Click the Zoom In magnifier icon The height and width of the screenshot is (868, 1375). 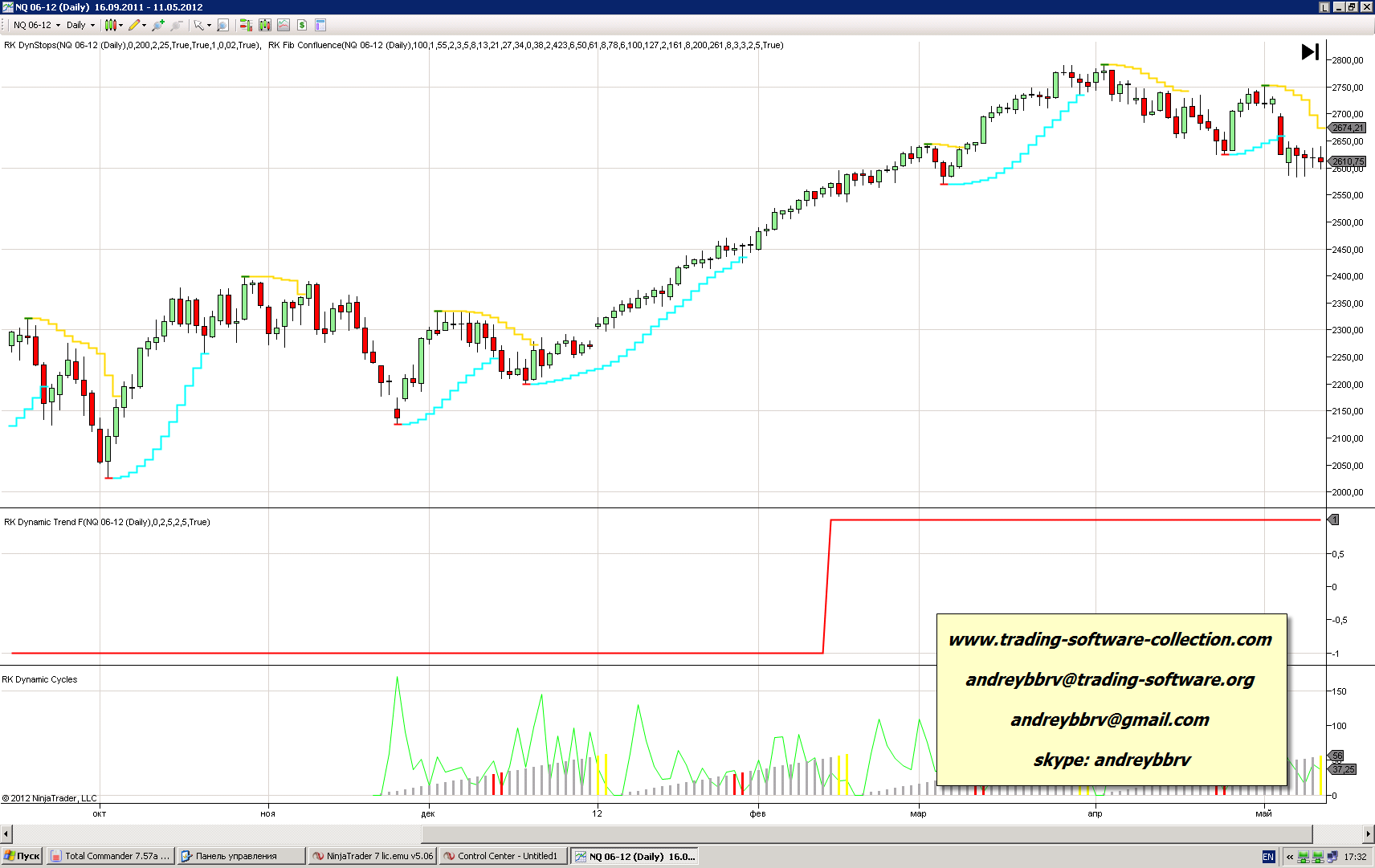pos(158,25)
